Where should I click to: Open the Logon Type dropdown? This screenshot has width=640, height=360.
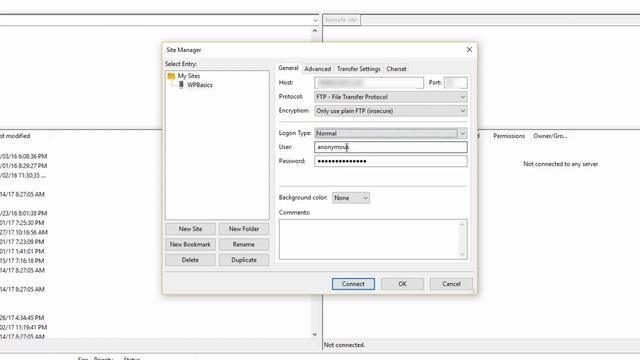pos(391,133)
